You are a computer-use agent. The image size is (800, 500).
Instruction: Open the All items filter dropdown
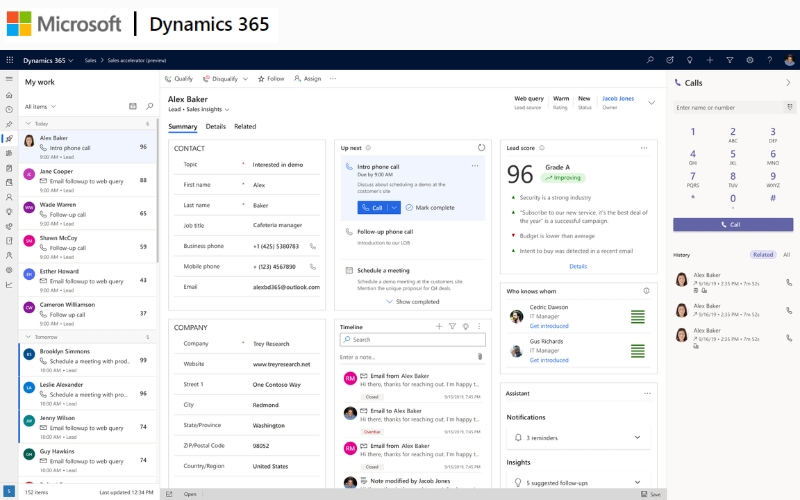[x=40, y=106]
